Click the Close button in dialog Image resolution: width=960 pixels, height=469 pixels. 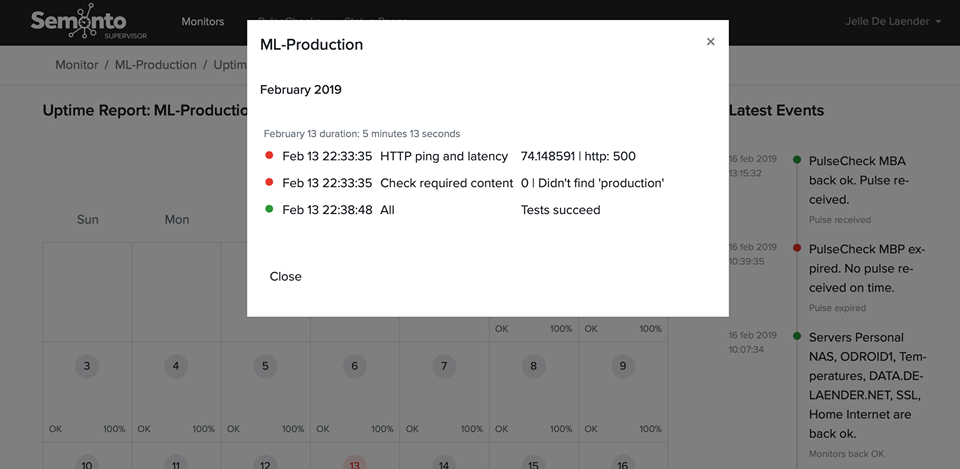click(285, 276)
